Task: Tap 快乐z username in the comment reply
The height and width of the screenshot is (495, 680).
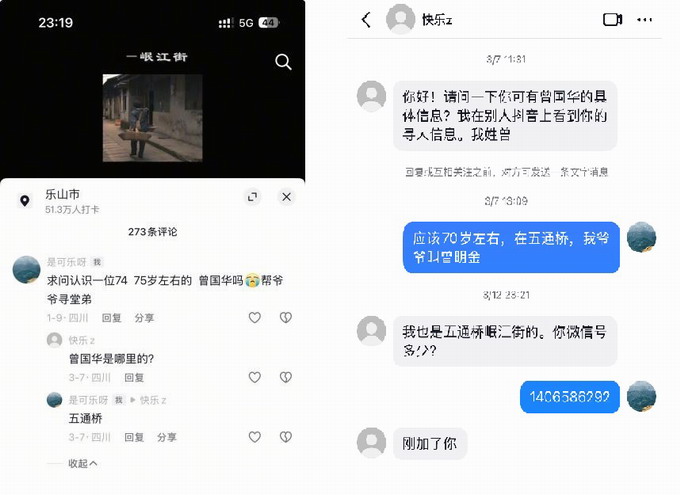Action: click(x=82, y=340)
